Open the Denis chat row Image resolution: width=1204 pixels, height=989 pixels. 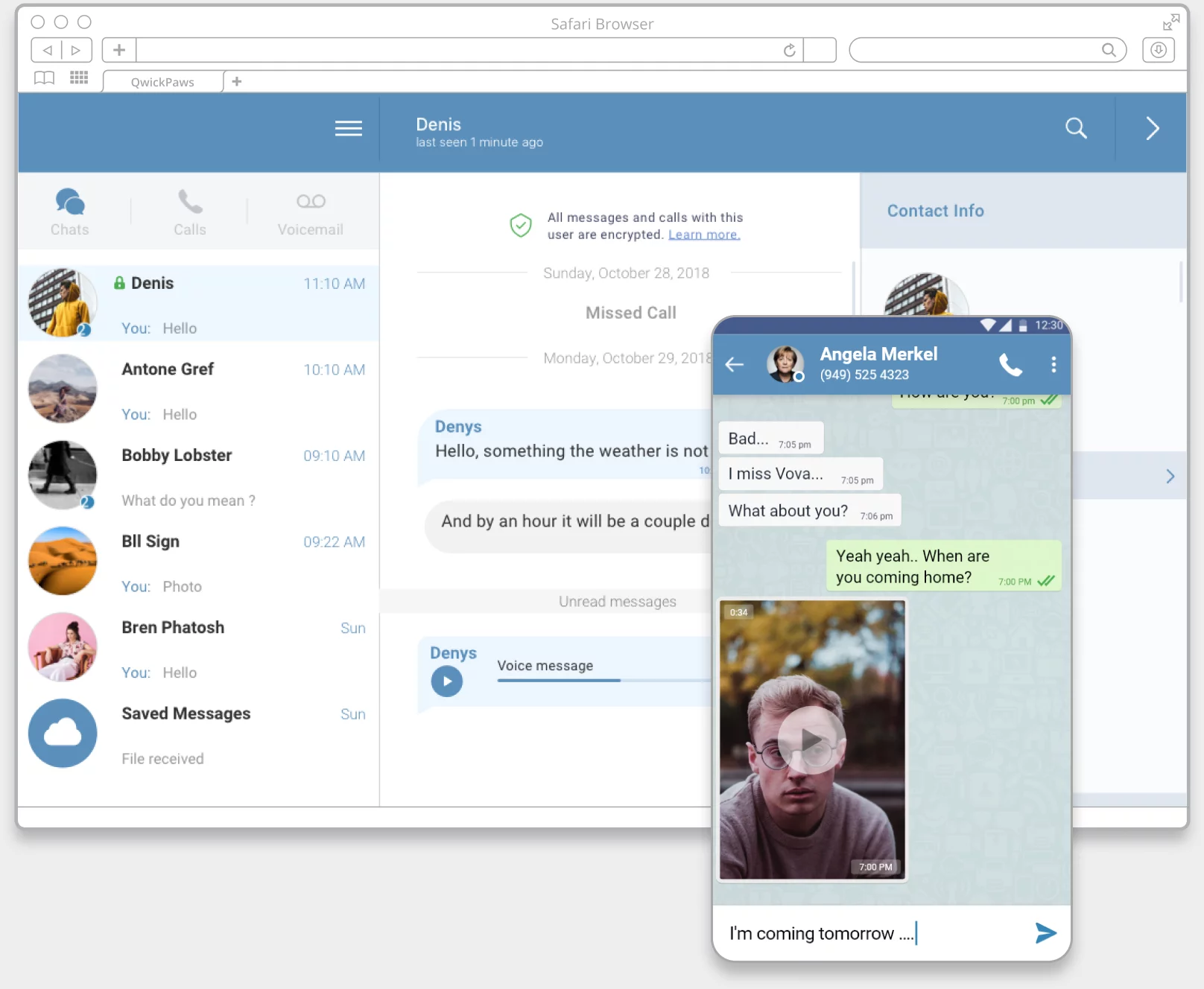pyautogui.click(x=198, y=303)
